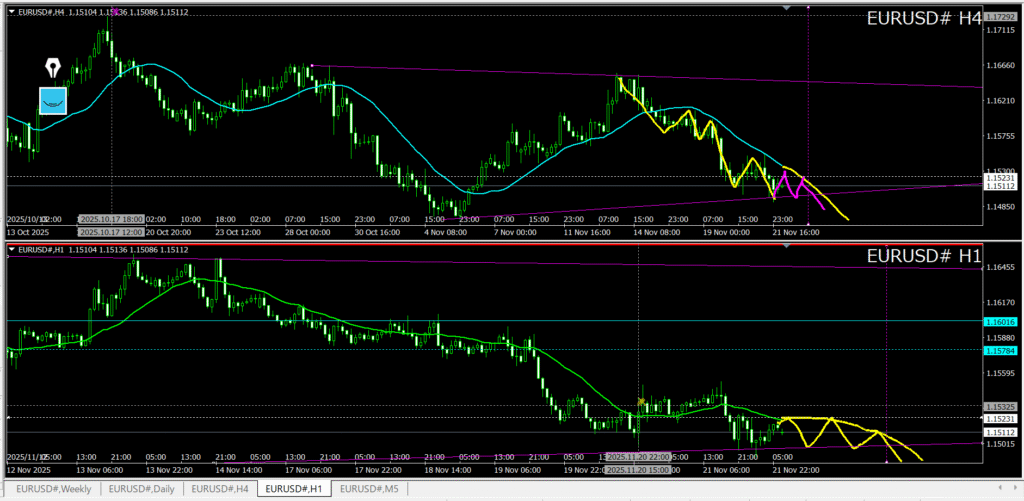Select the 1.16016 cyan price level label
The image size is (1024, 501).
click(x=1001, y=321)
